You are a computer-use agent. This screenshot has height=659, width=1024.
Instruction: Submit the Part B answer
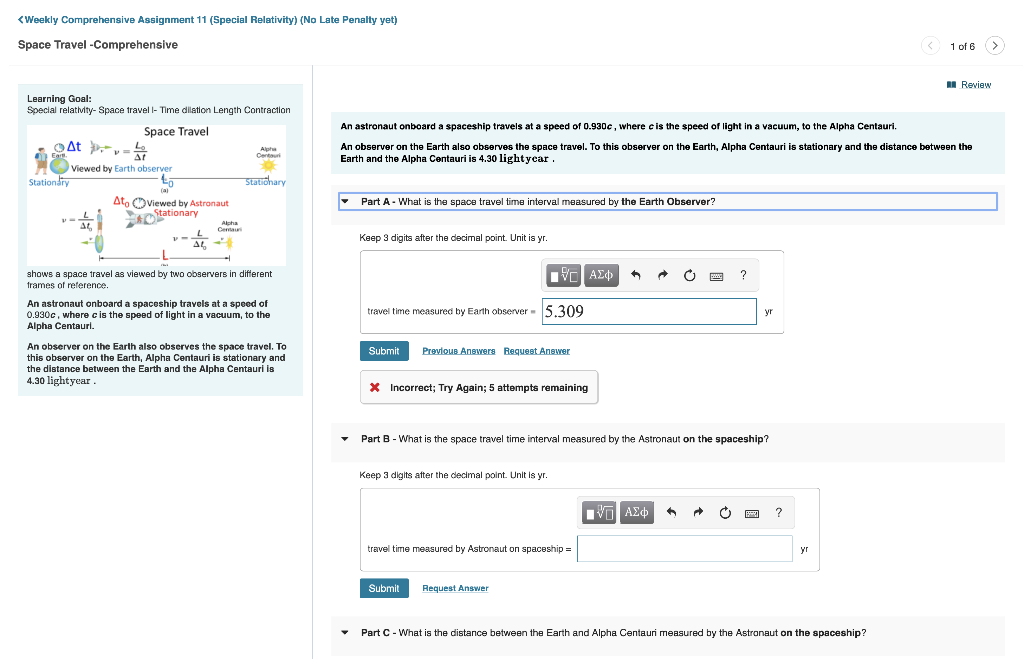[x=384, y=588]
